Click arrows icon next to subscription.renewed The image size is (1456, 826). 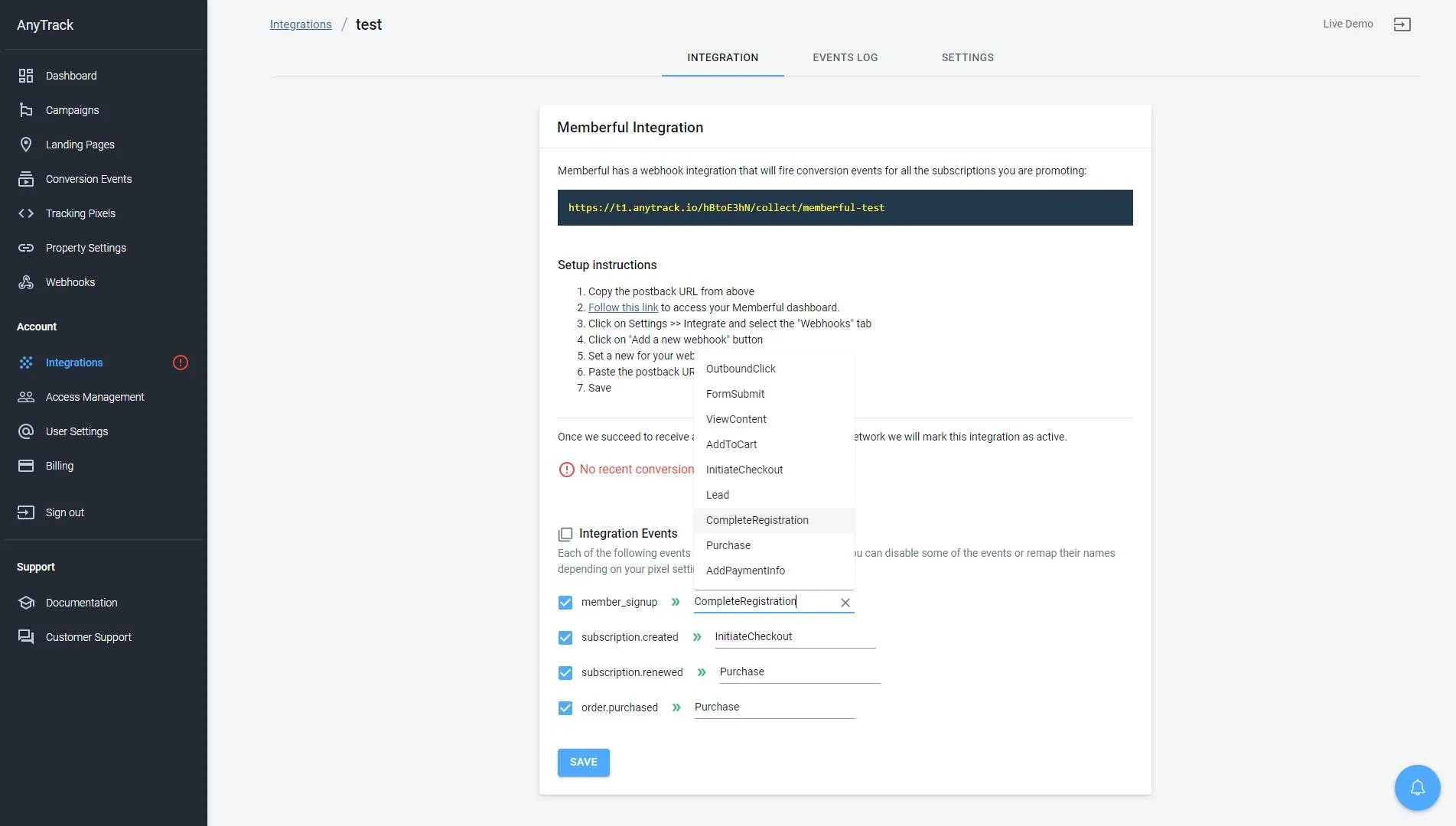tap(702, 672)
